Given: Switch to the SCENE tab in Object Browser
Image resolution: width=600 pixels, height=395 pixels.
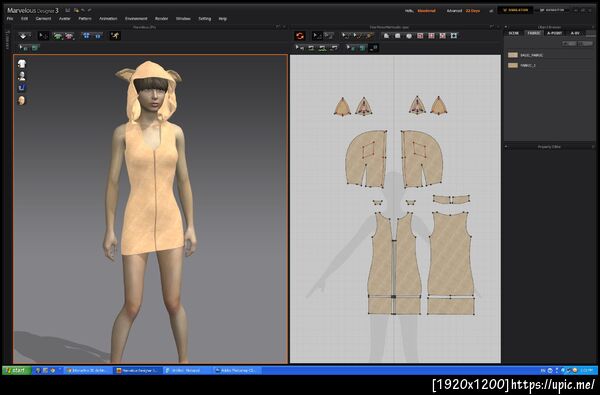Looking at the screenshot, I should click(514, 33).
